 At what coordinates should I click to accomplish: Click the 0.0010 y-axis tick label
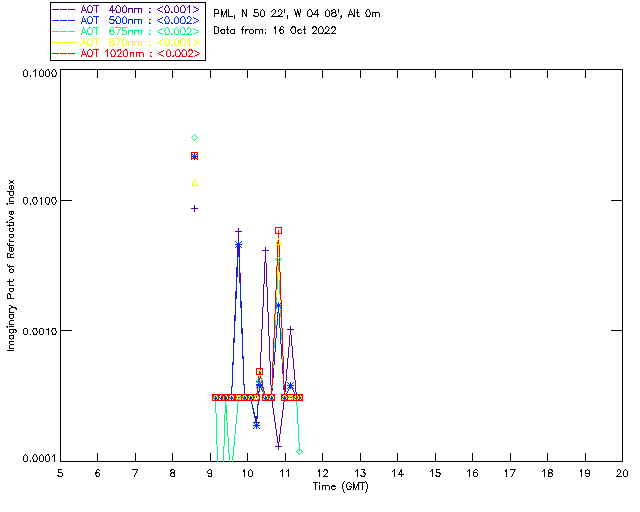tap(40, 331)
